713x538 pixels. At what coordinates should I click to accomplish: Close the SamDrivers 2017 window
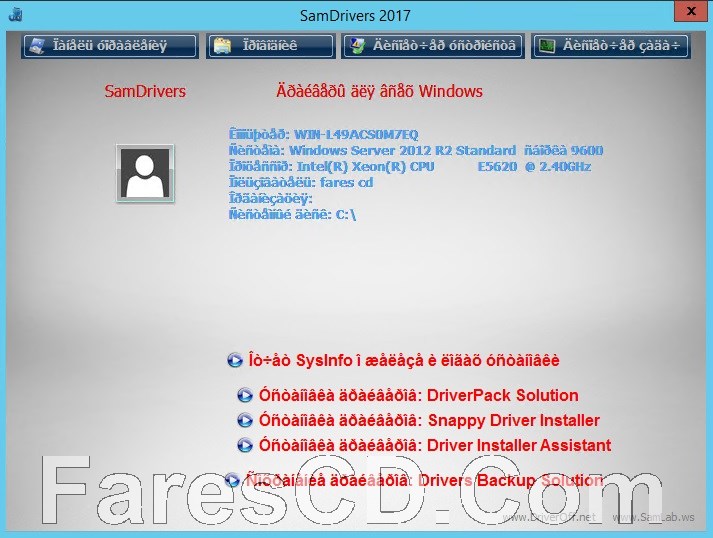(x=691, y=11)
